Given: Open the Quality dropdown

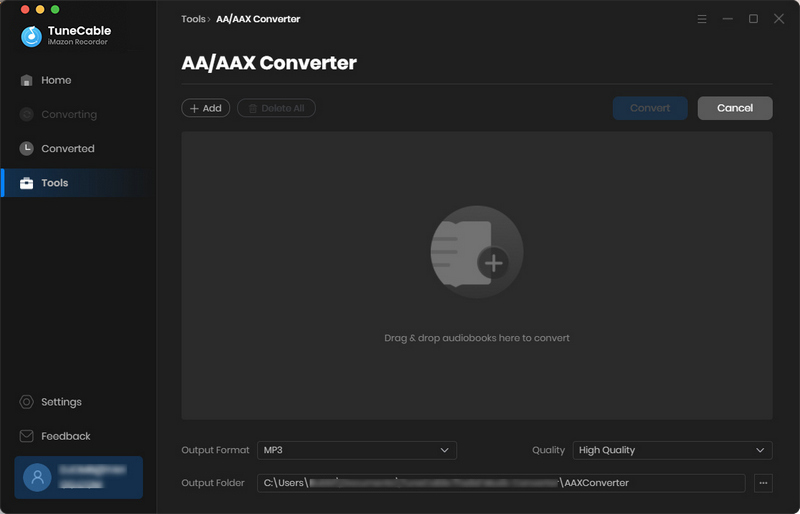Looking at the screenshot, I should [672, 450].
